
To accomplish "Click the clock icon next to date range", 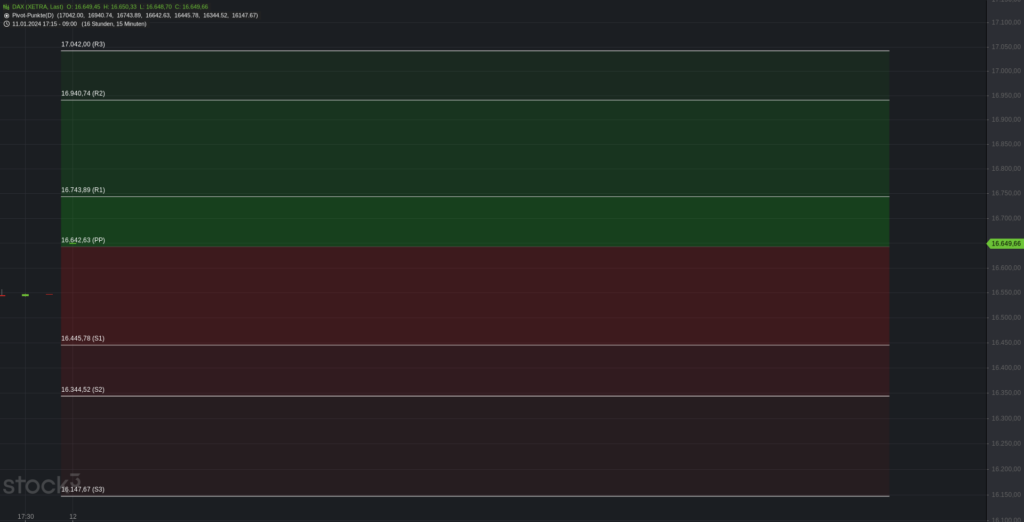I will [x=7, y=24].
